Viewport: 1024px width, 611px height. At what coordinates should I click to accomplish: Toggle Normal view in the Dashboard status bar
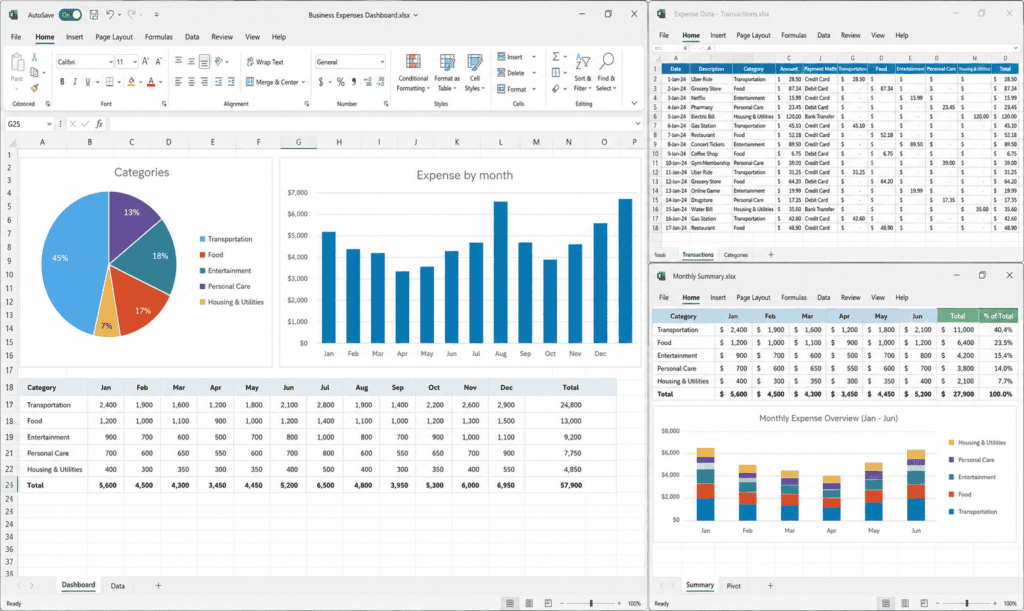coord(510,603)
